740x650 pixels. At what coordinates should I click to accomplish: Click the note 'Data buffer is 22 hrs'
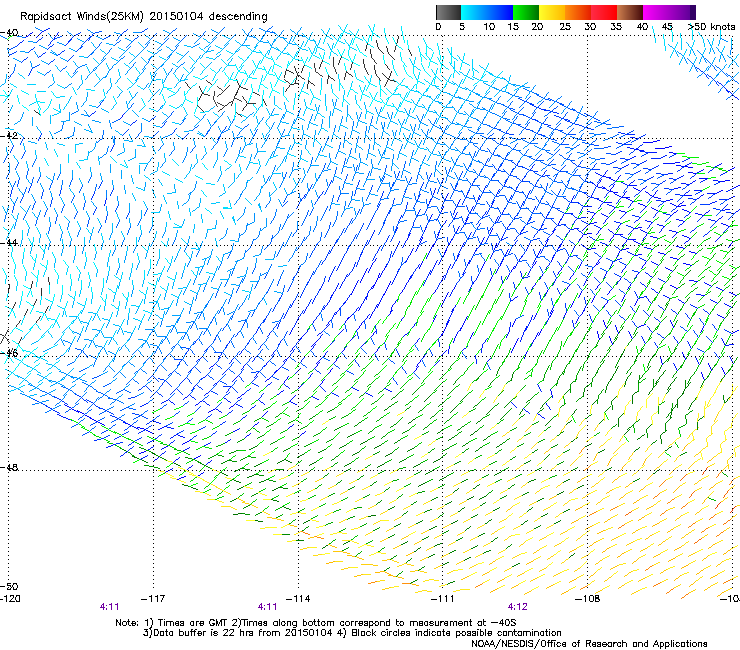[x=206, y=633]
